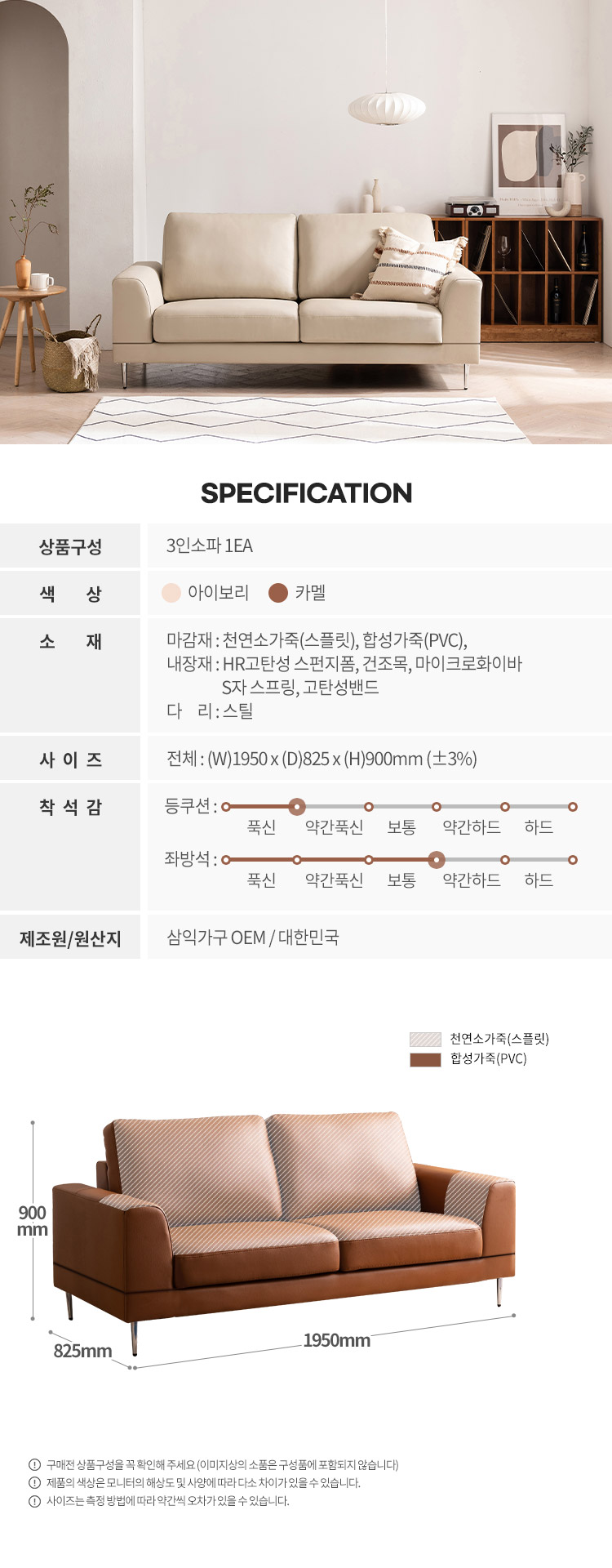Click the first notice exclamation icon
612x1568 pixels.
click(x=34, y=1465)
